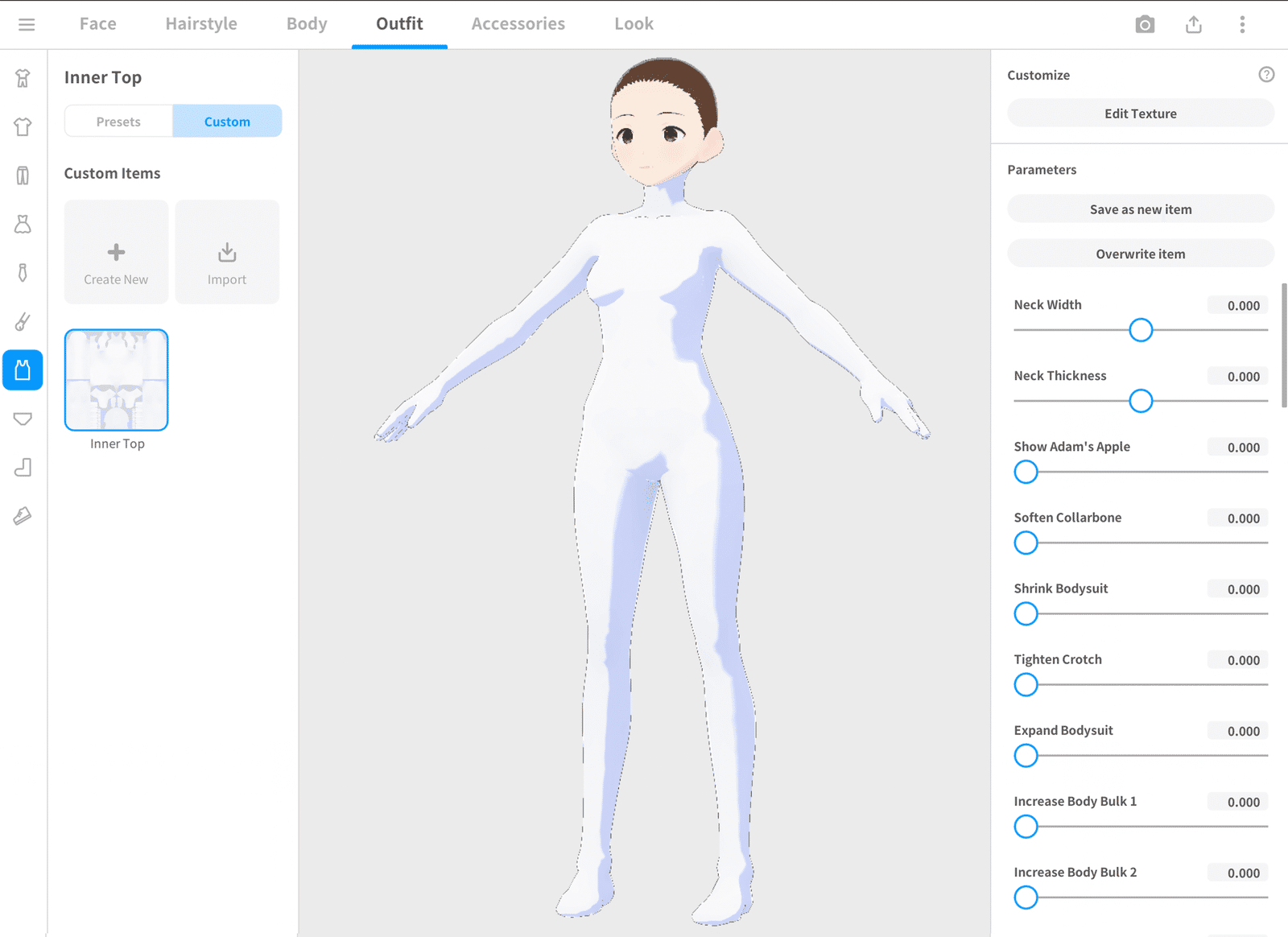1288x937 pixels.
Task: Click the Neck Width slider handle
Action: [1141, 330]
